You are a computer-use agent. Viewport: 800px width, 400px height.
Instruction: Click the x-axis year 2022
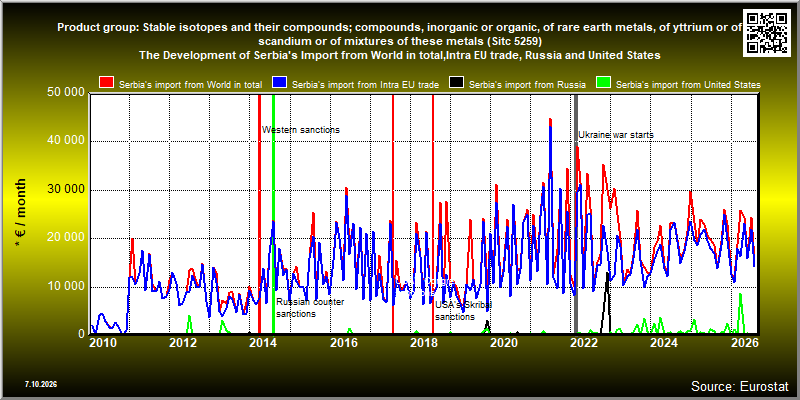pyautogui.click(x=585, y=342)
